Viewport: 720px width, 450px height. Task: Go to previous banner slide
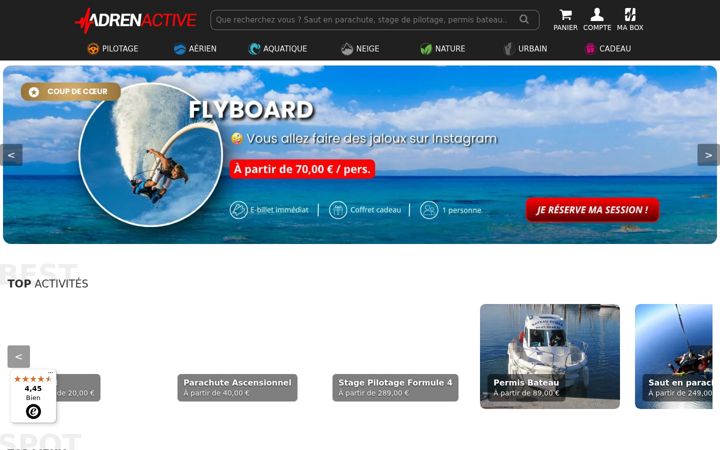pos(11,155)
